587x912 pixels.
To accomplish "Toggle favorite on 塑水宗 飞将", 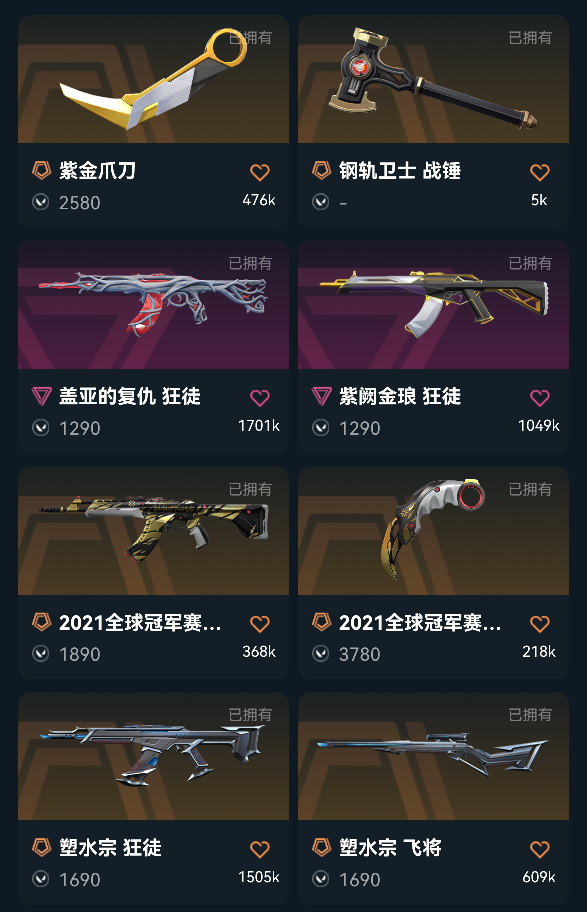I will [539, 849].
